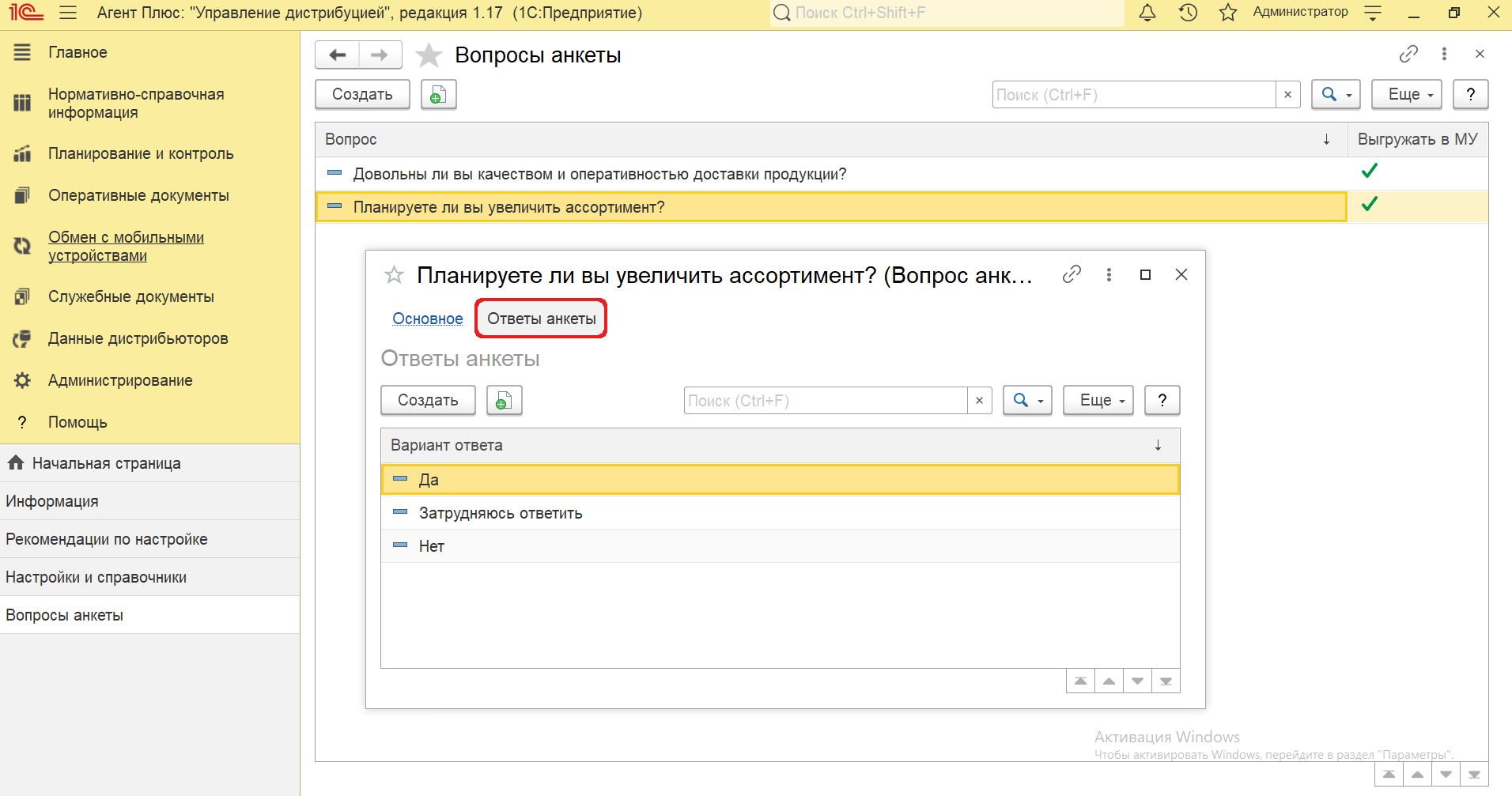1512x796 pixels.
Task: Switch to Начальная страница tab
Action: pos(149,463)
